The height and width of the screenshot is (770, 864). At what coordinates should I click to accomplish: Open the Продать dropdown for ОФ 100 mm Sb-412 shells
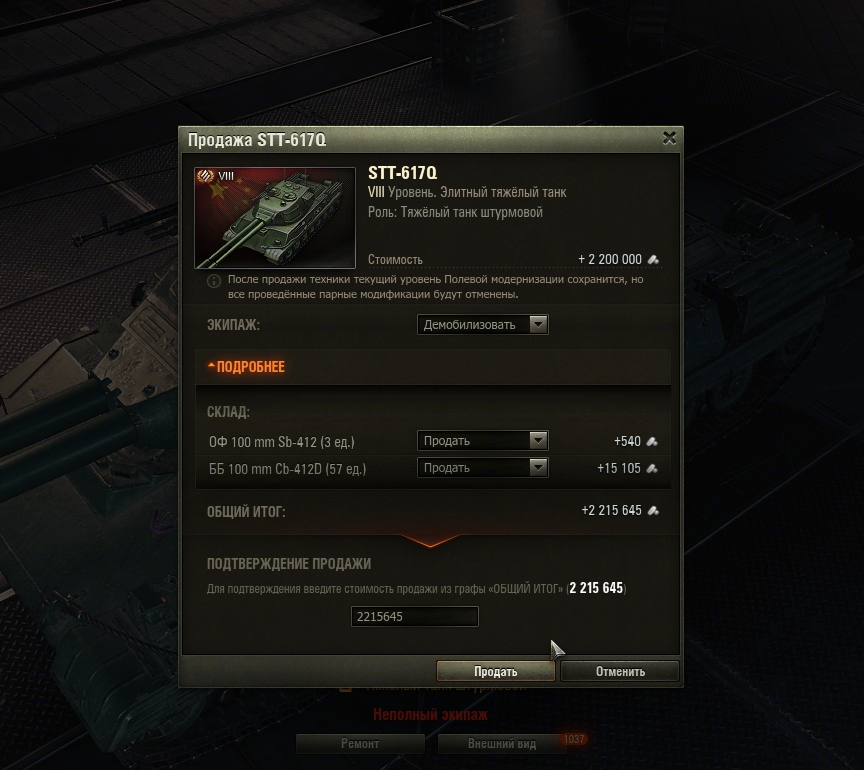click(483, 441)
